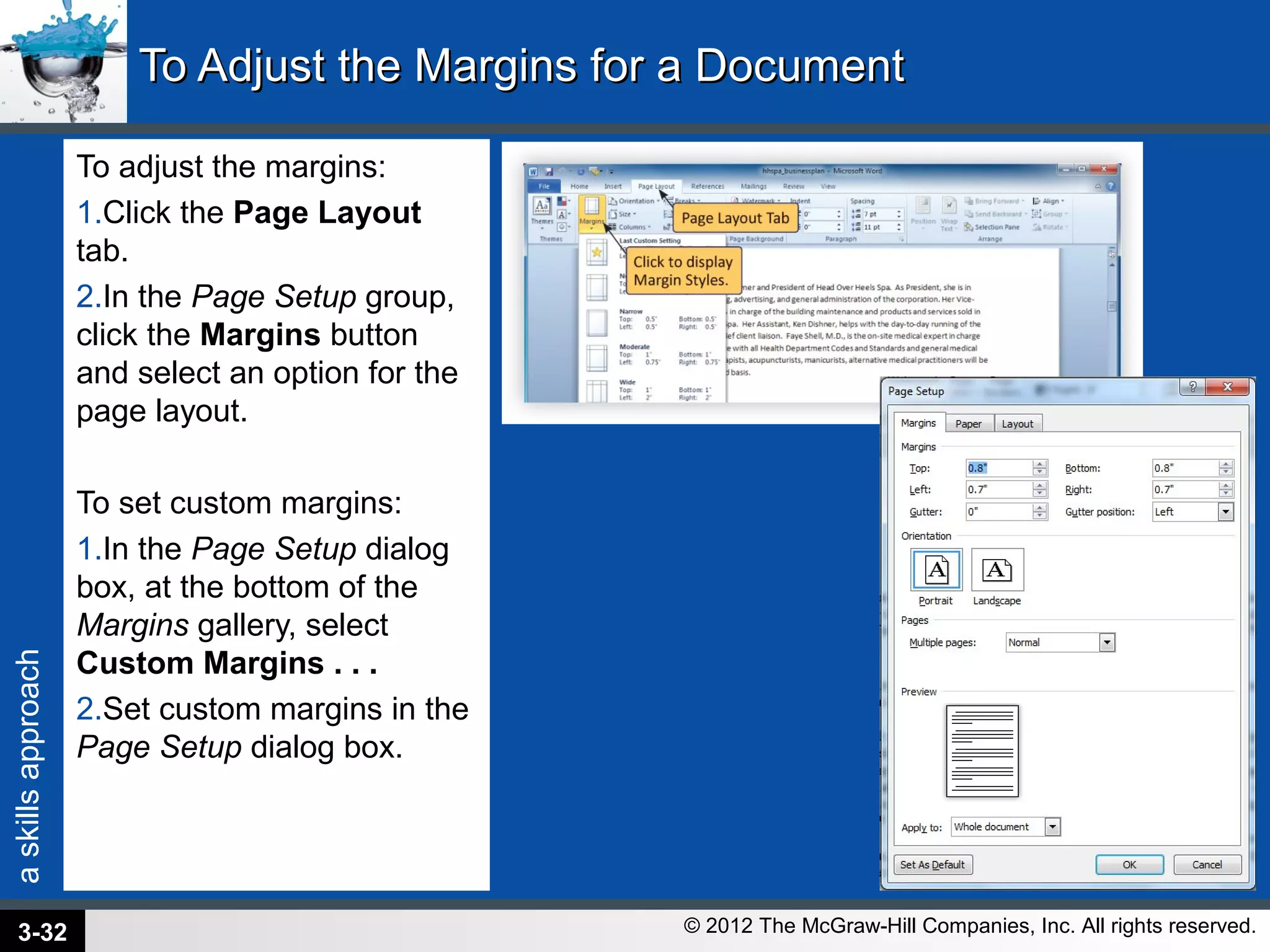Open the Layout tab in Page Setup
Image resolution: width=1270 pixels, height=952 pixels.
point(1017,424)
